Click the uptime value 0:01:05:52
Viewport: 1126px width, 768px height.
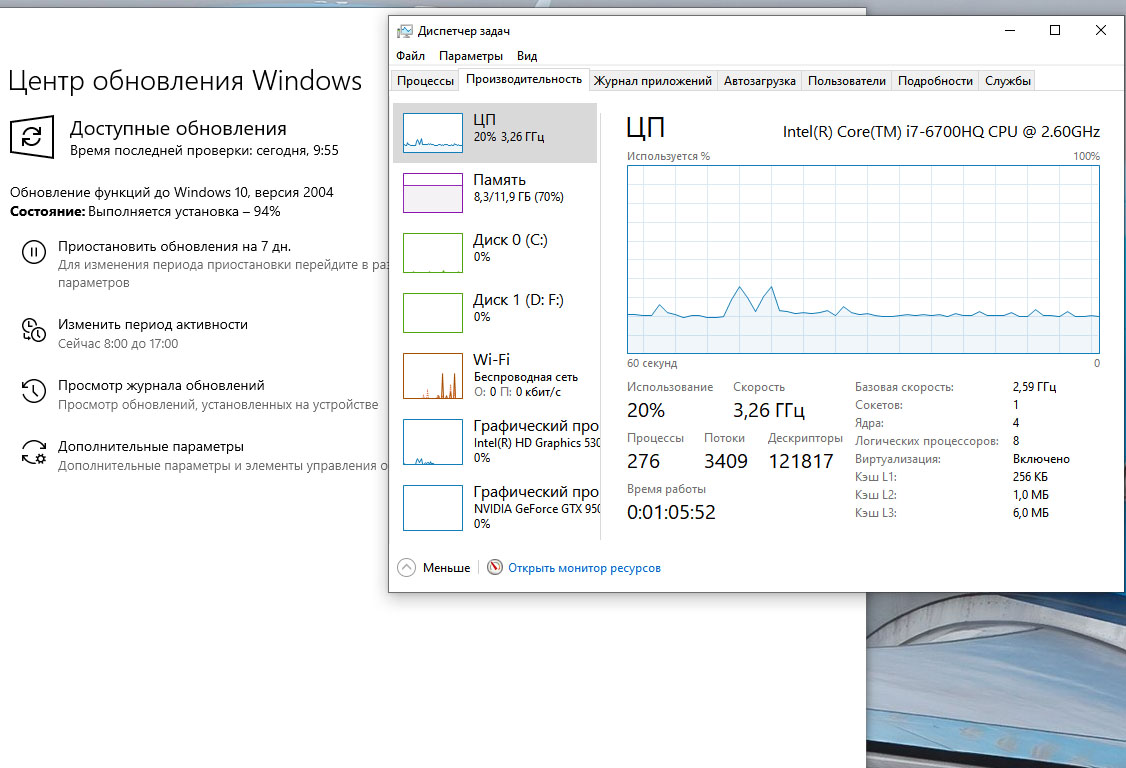tap(671, 512)
